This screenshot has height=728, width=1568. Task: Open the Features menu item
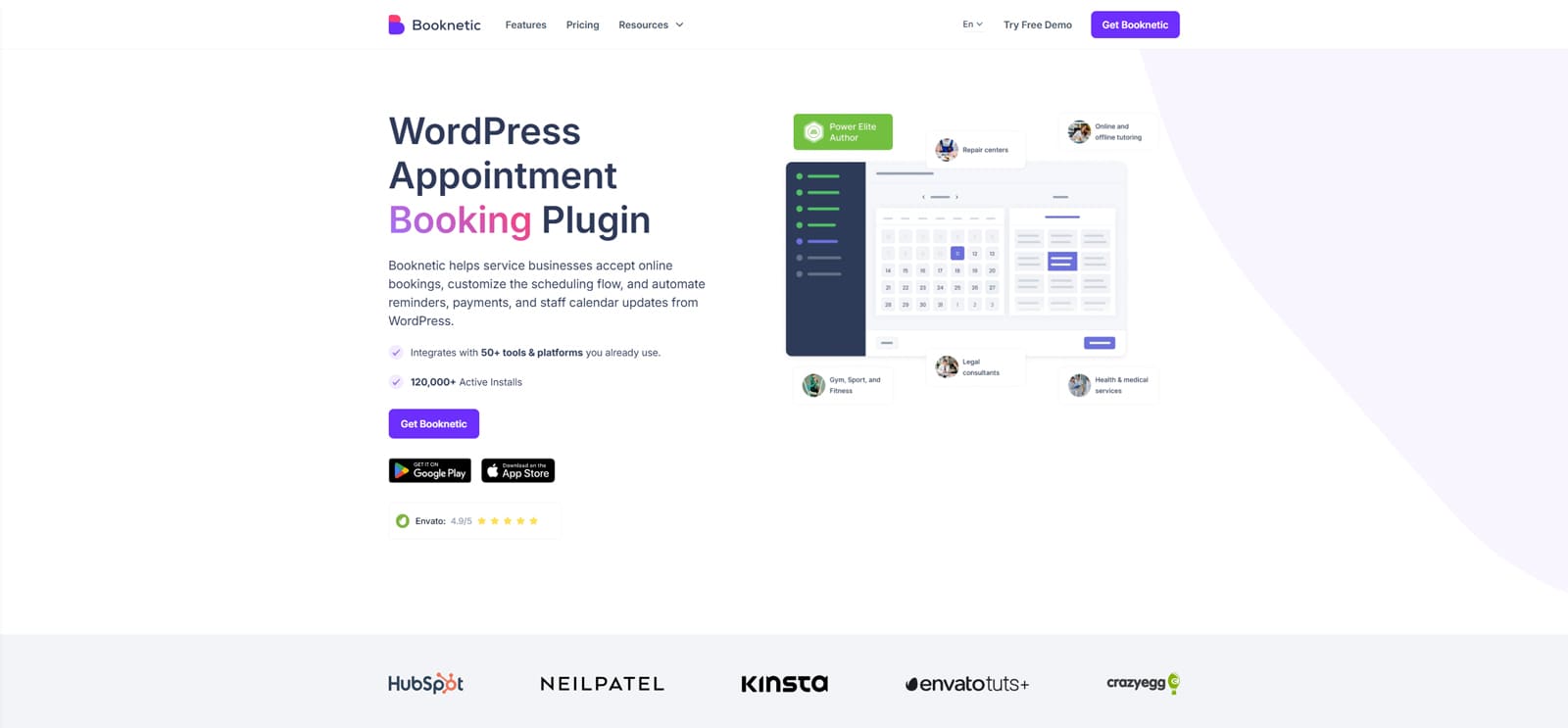526,25
